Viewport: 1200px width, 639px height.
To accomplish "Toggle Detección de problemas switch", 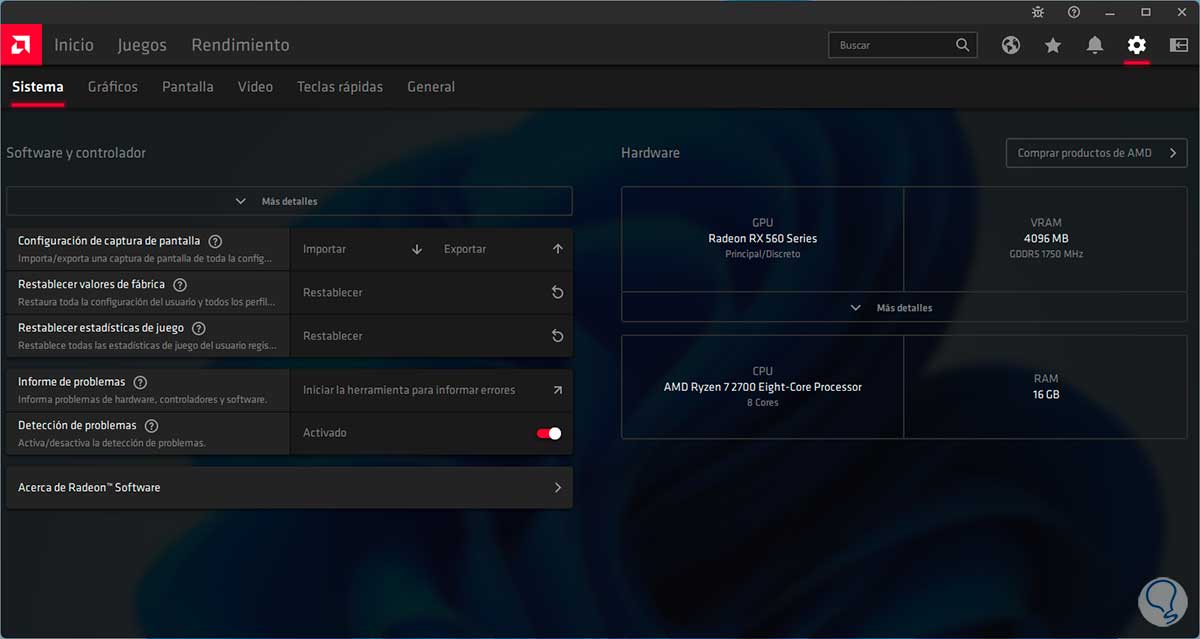I will click(549, 433).
